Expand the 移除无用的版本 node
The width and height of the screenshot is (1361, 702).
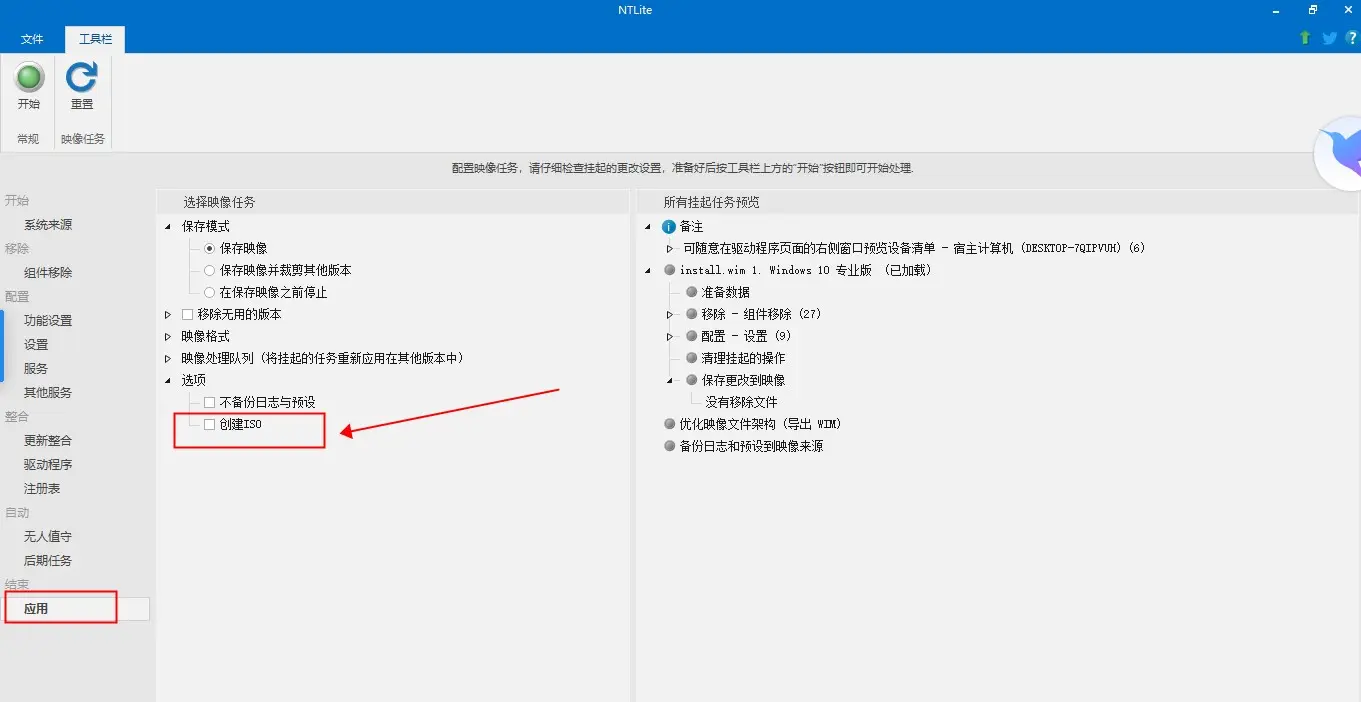[x=168, y=314]
